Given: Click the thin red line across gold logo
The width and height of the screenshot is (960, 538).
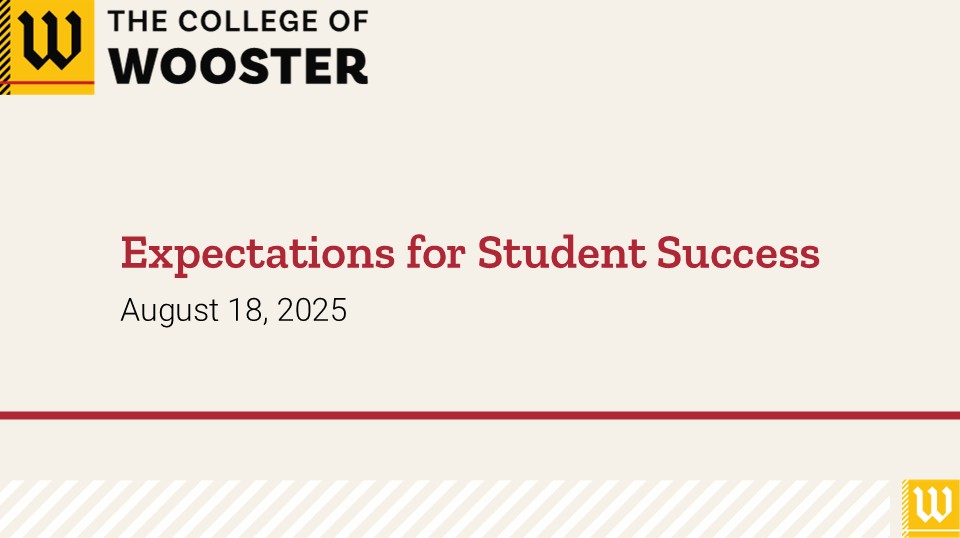Looking at the screenshot, I should (47, 82).
